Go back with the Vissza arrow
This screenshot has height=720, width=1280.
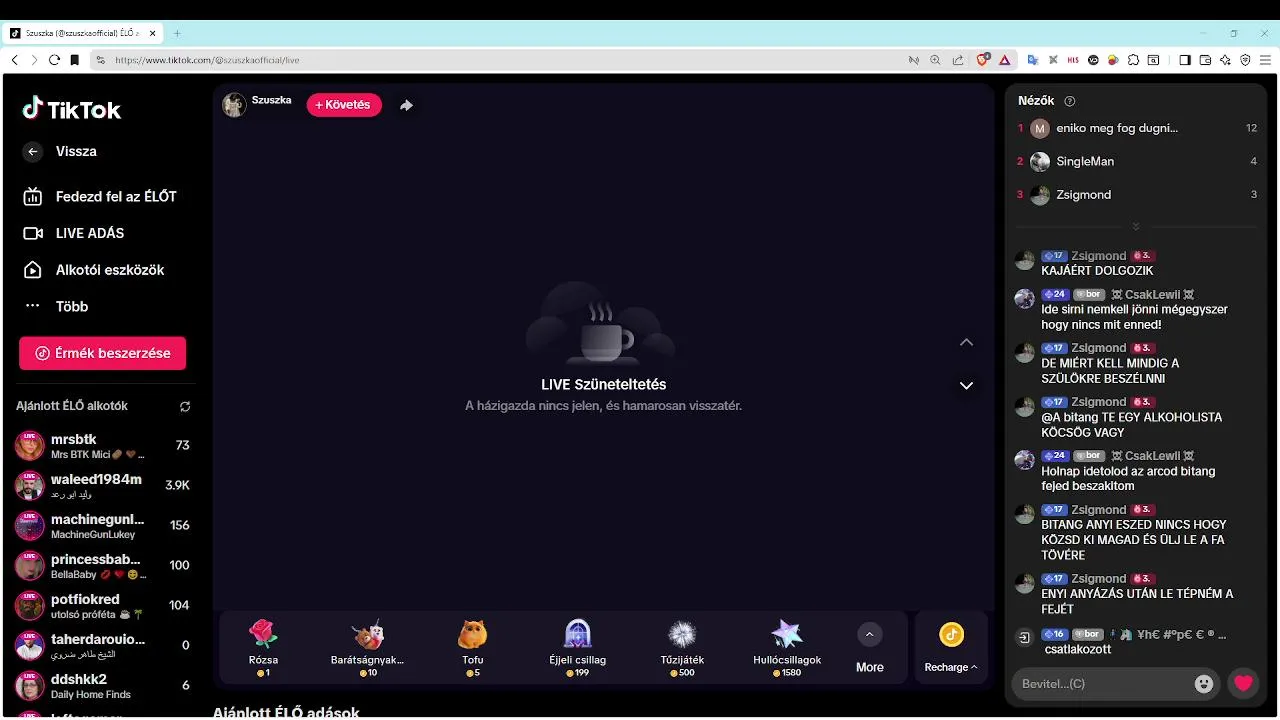pyautogui.click(x=33, y=152)
